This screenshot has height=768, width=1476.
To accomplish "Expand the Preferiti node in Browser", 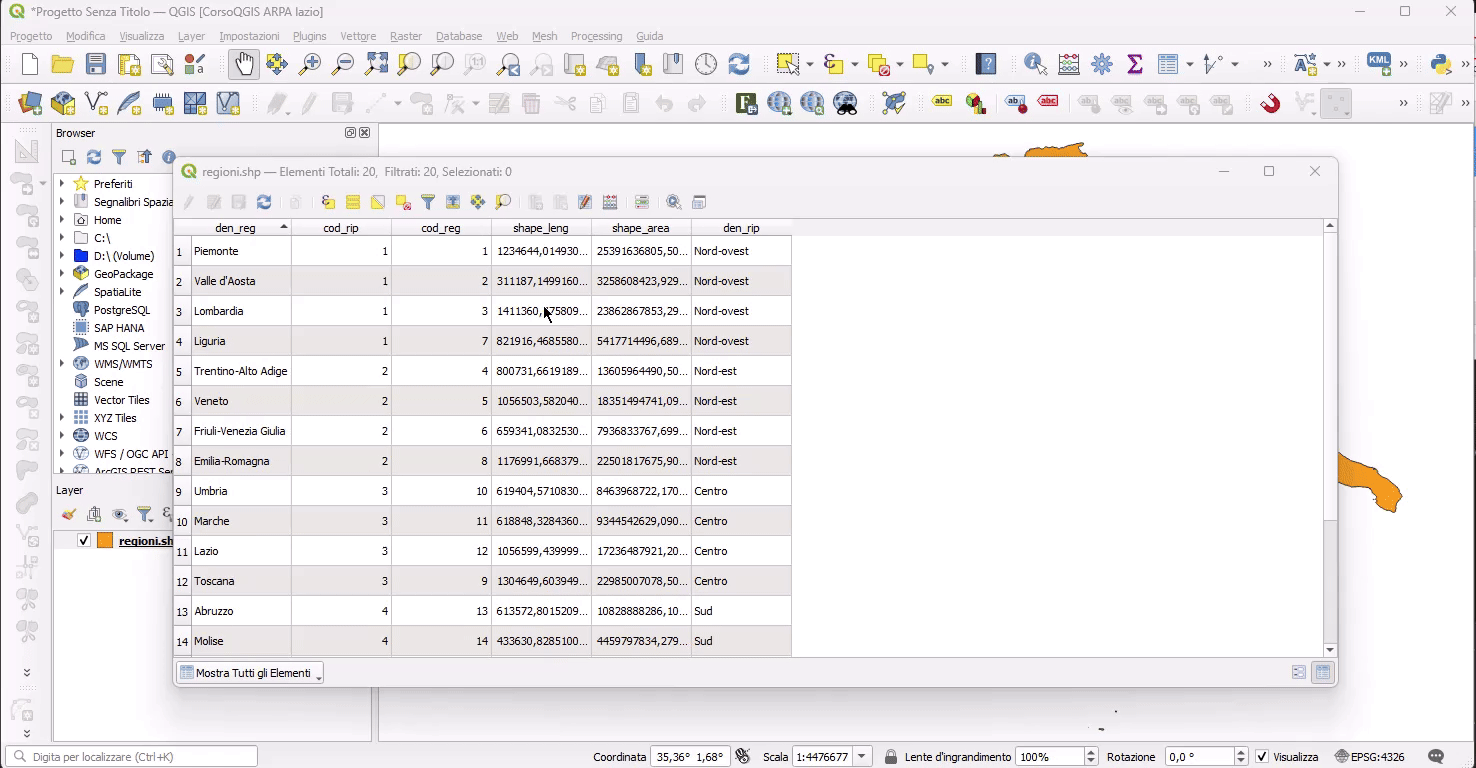I will tap(62, 184).
